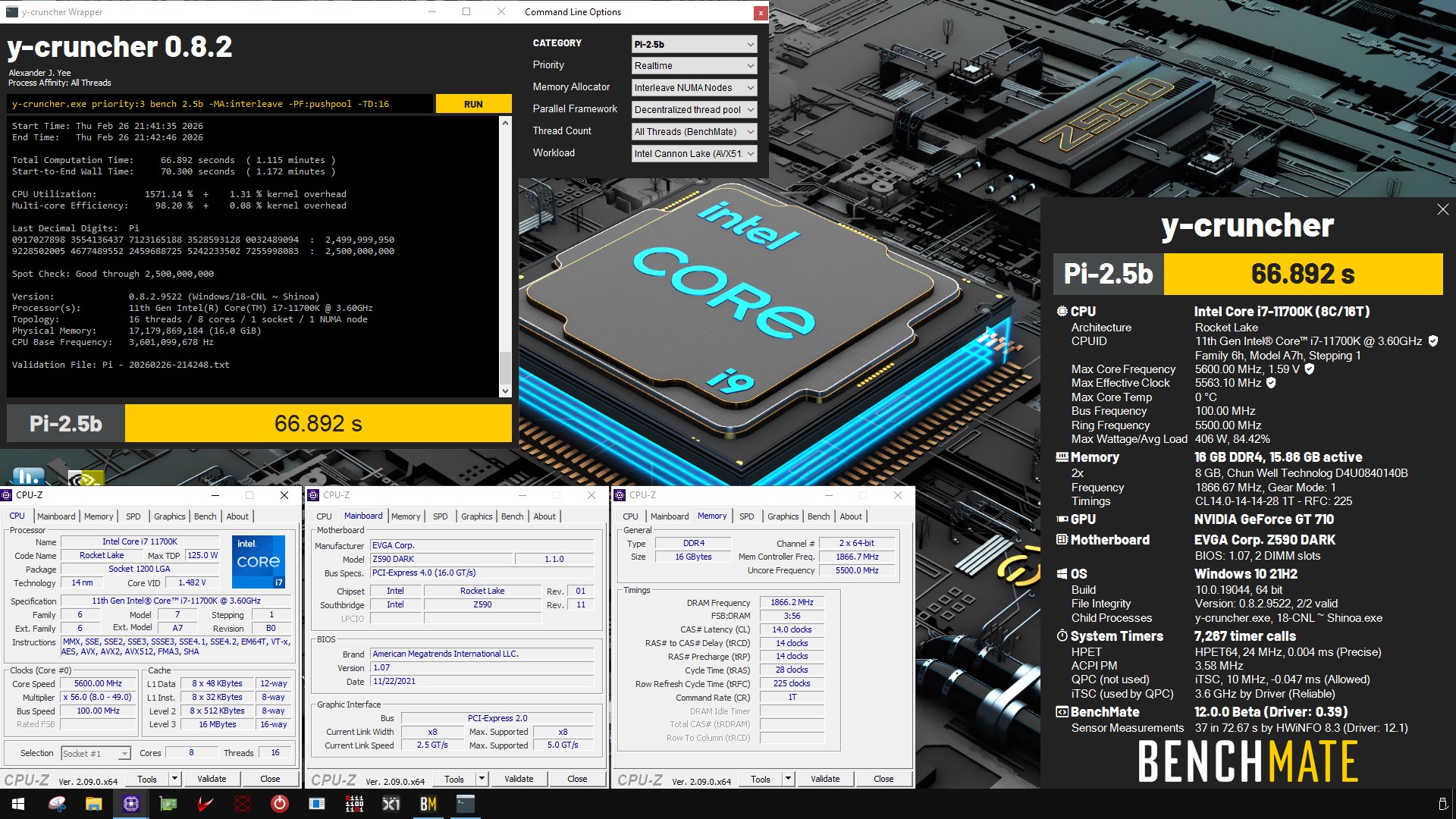
Task: Open About tab in middle CPU-Z window
Action: coord(544,516)
